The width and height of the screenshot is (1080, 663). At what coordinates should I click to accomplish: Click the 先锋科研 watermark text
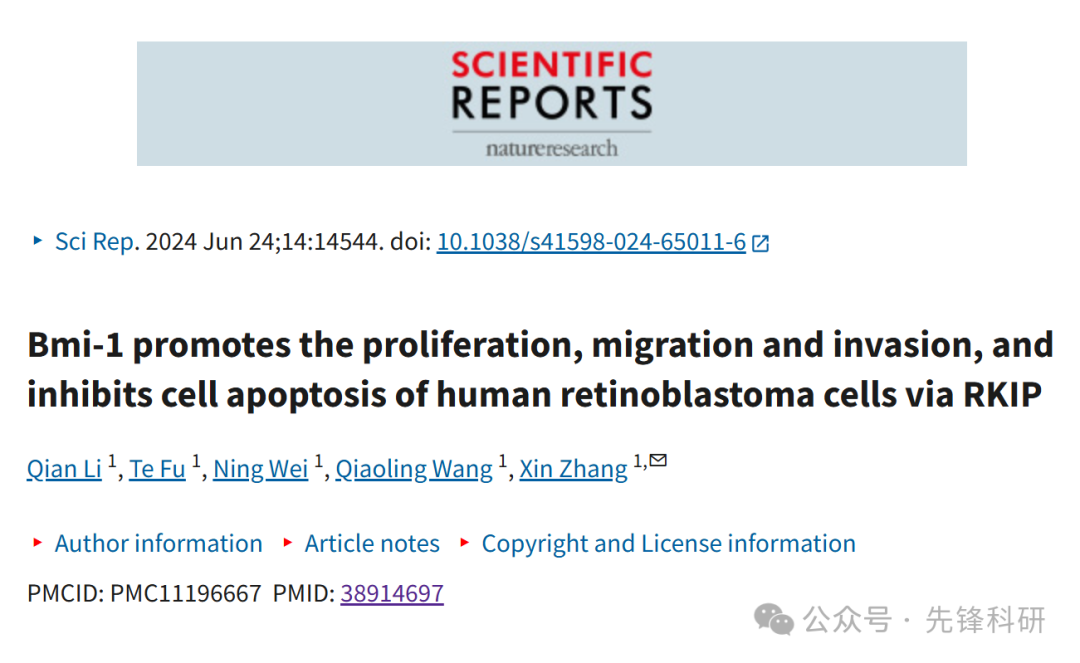tap(985, 620)
